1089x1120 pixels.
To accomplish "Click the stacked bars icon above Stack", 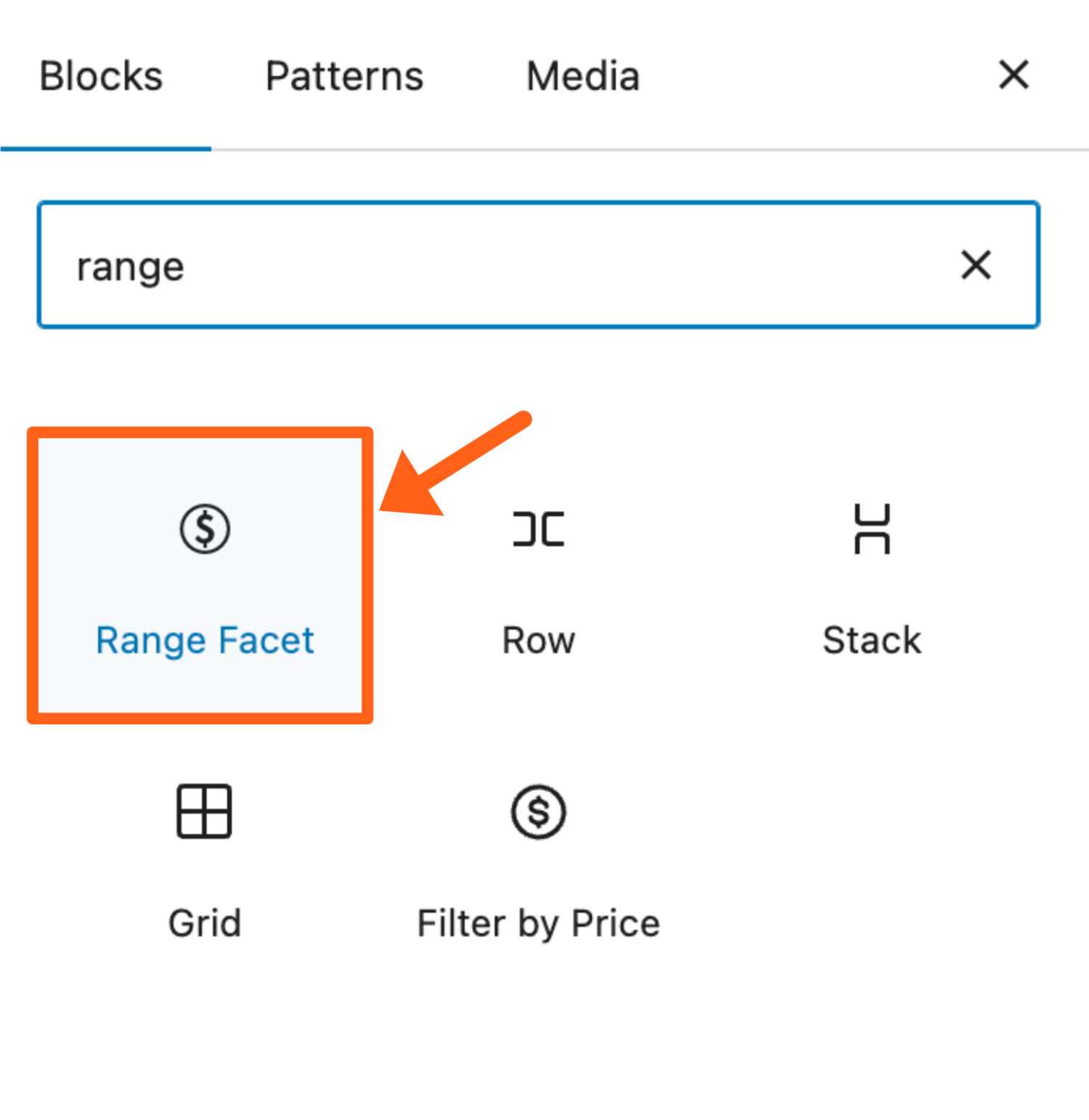I will pyautogui.click(x=870, y=528).
